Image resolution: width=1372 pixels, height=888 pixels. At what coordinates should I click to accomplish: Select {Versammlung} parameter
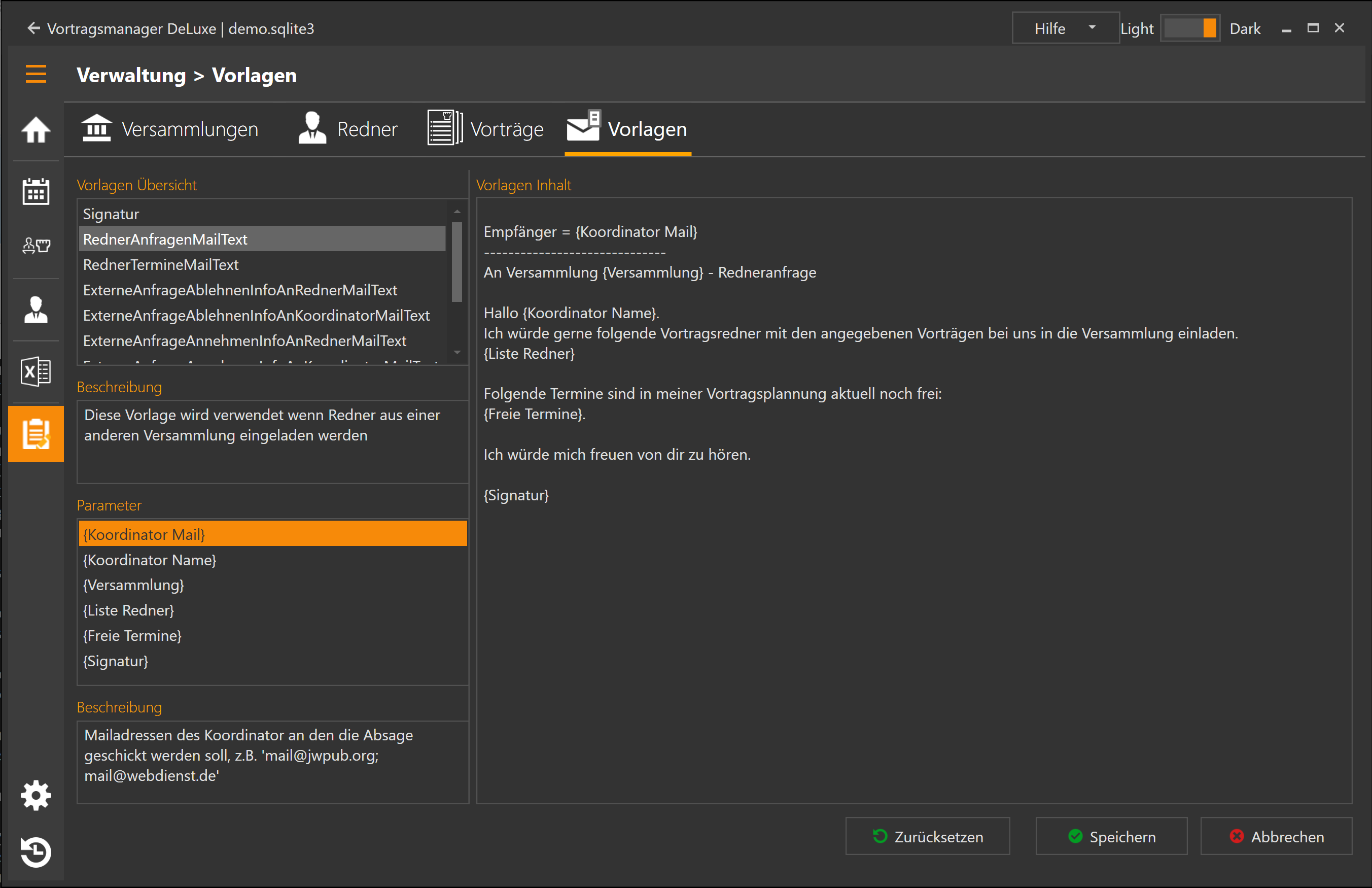[x=272, y=585]
